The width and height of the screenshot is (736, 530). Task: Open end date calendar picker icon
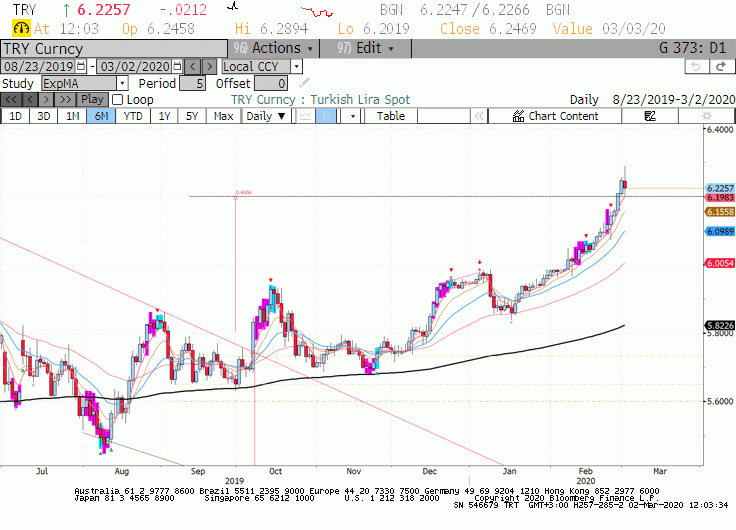[177, 66]
